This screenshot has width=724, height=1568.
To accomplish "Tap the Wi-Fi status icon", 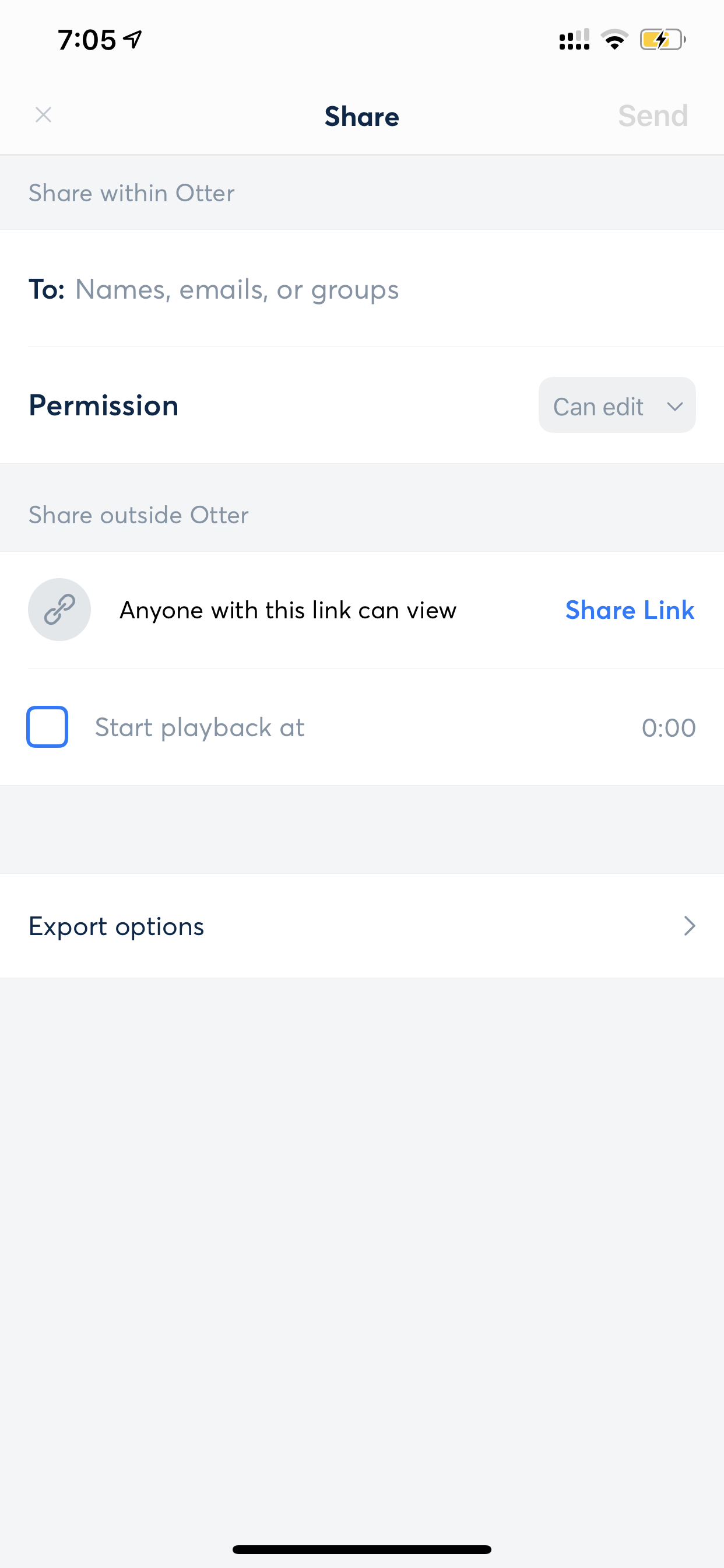I will tap(614, 40).
